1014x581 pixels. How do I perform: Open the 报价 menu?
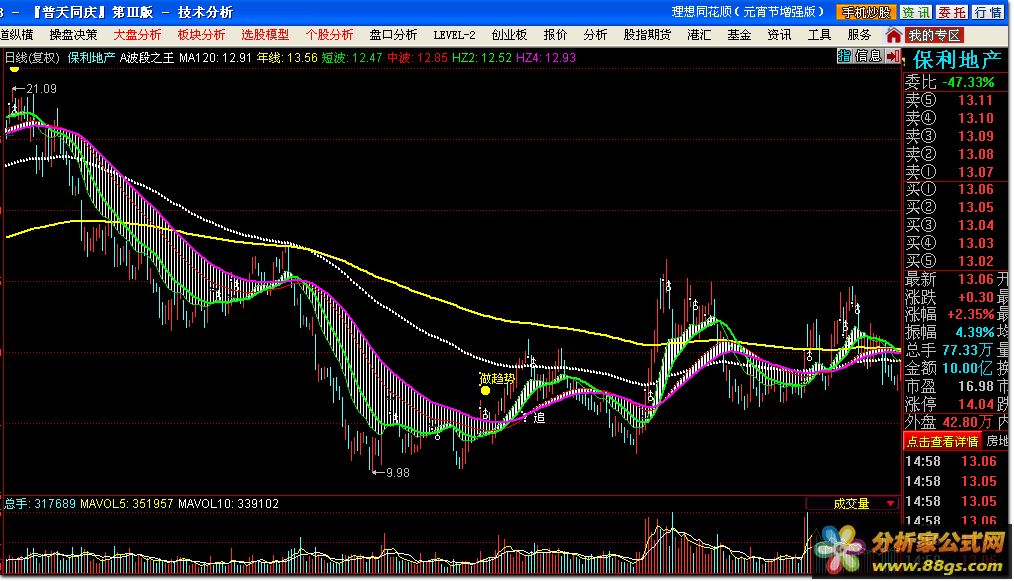555,35
